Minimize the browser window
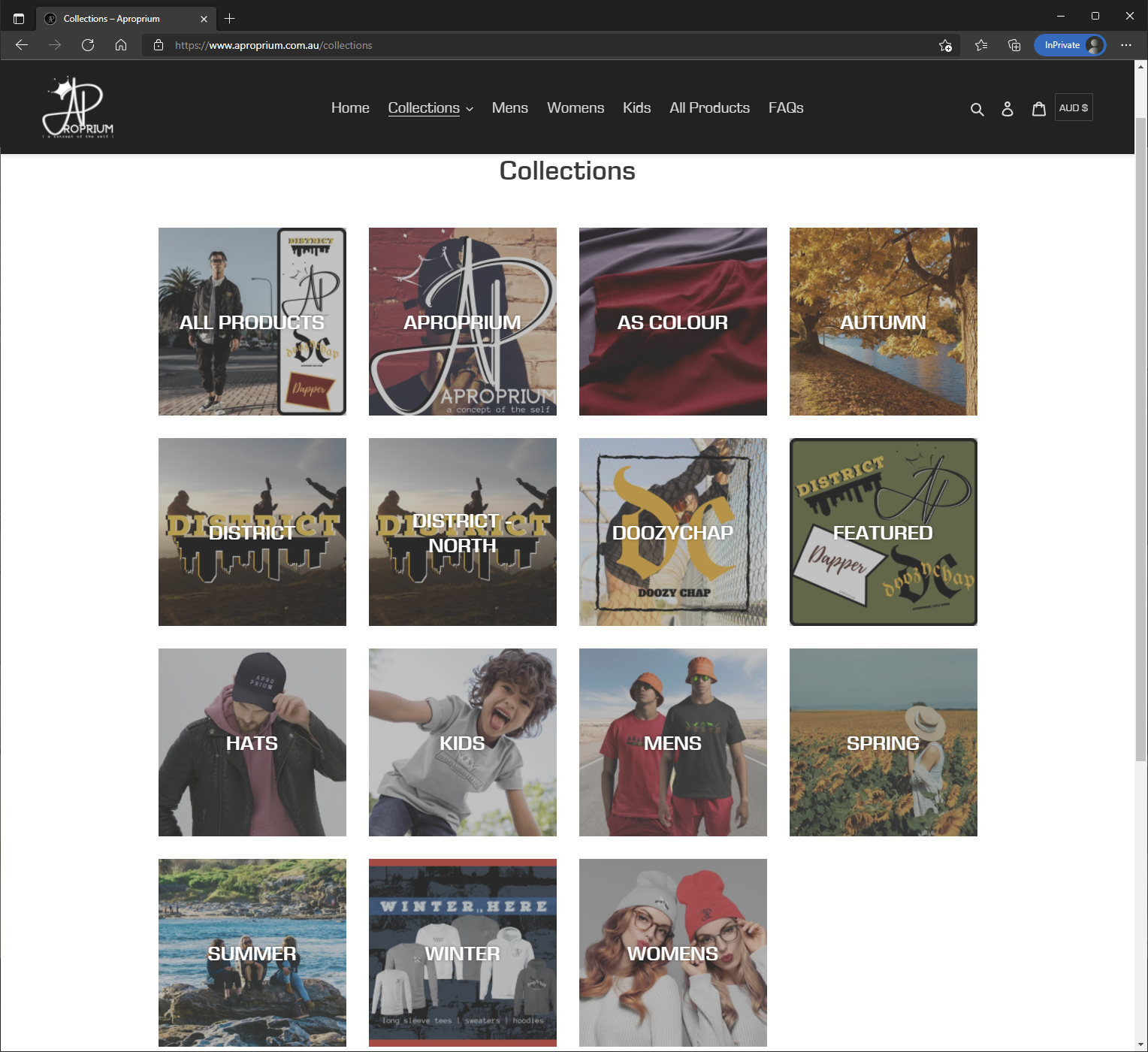Viewport: 1148px width, 1052px height. pyautogui.click(x=1061, y=16)
